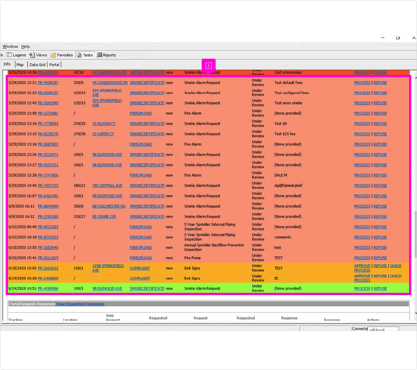Image resolution: width=417 pixels, height=370 pixels.
Task: Open the 25 ASPEN CT address link
Action: (x=103, y=134)
